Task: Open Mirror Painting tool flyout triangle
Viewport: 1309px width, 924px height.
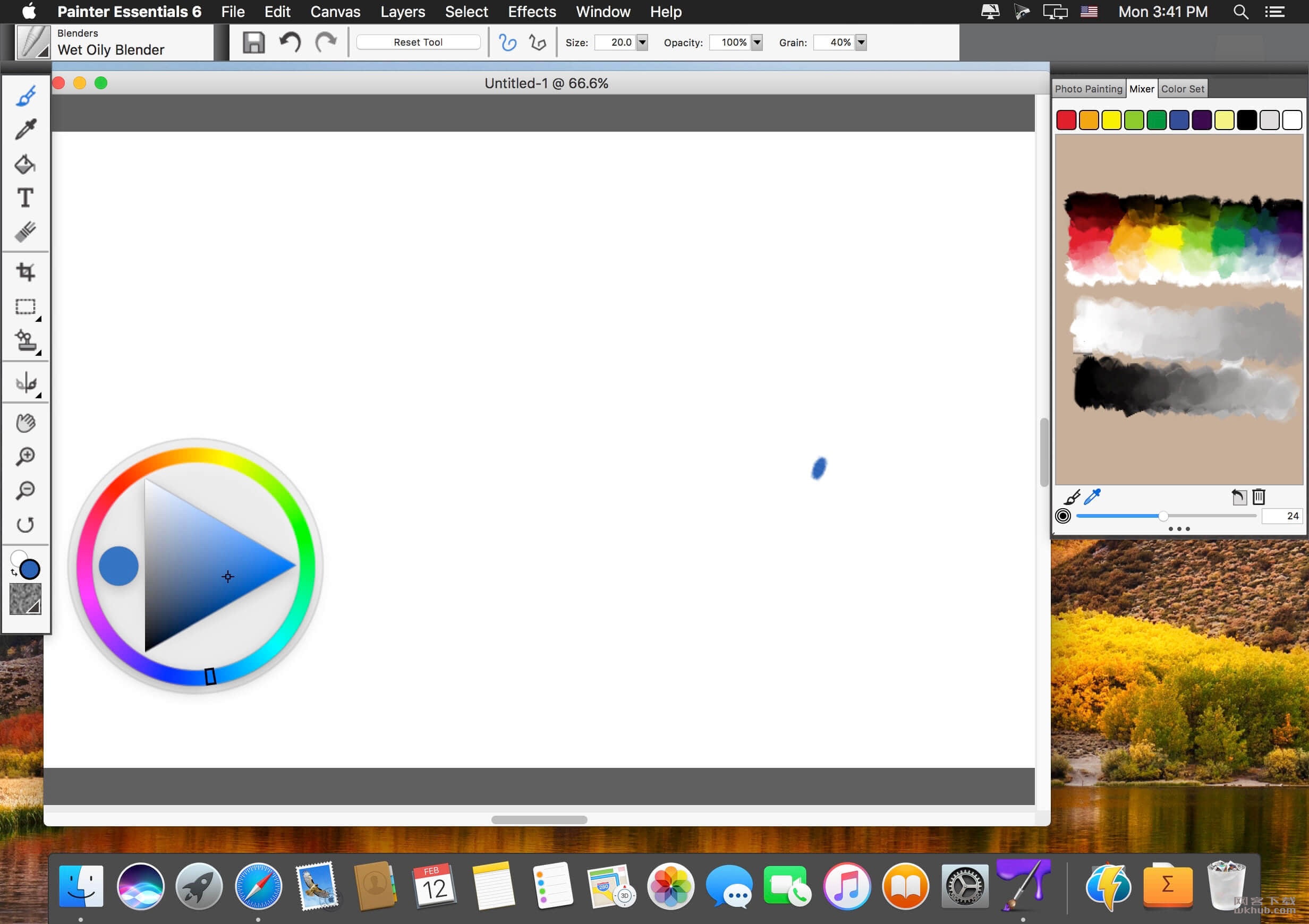Action: (x=39, y=395)
